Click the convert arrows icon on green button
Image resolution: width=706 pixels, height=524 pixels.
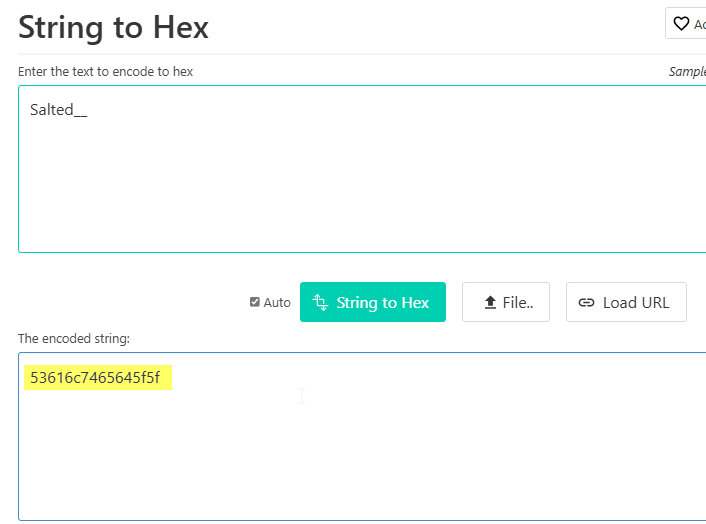point(320,303)
